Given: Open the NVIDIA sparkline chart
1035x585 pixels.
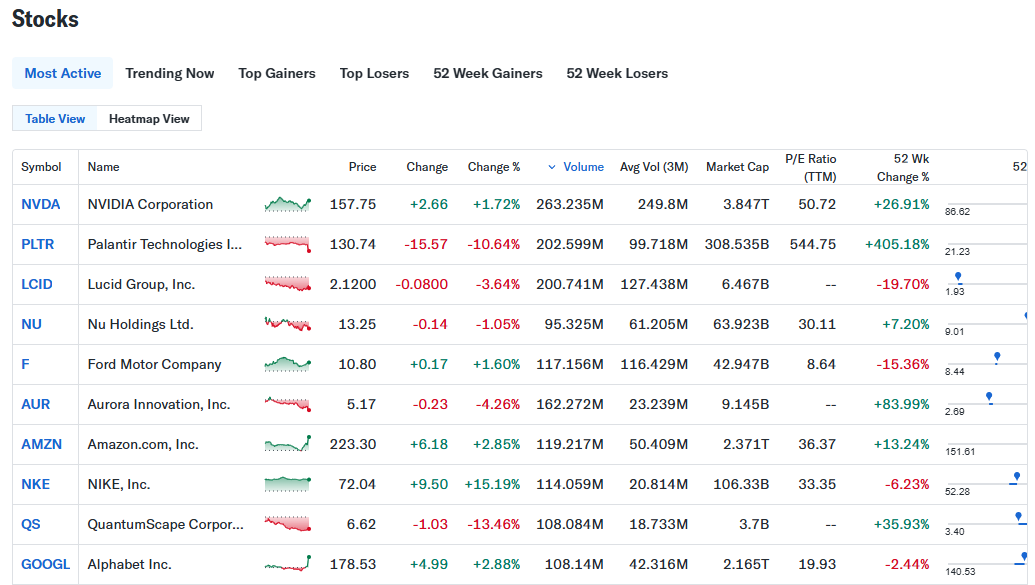Looking at the screenshot, I should (288, 205).
